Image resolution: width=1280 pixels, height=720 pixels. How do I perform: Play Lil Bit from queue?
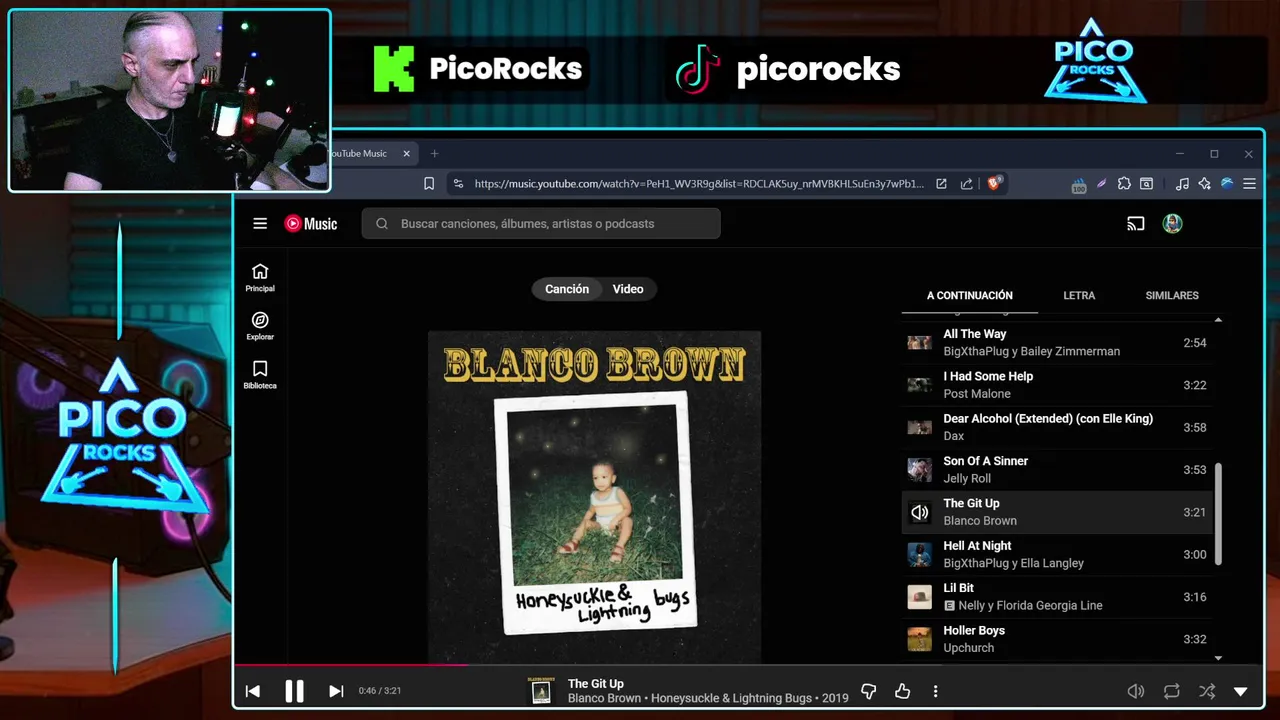(1057, 597)
